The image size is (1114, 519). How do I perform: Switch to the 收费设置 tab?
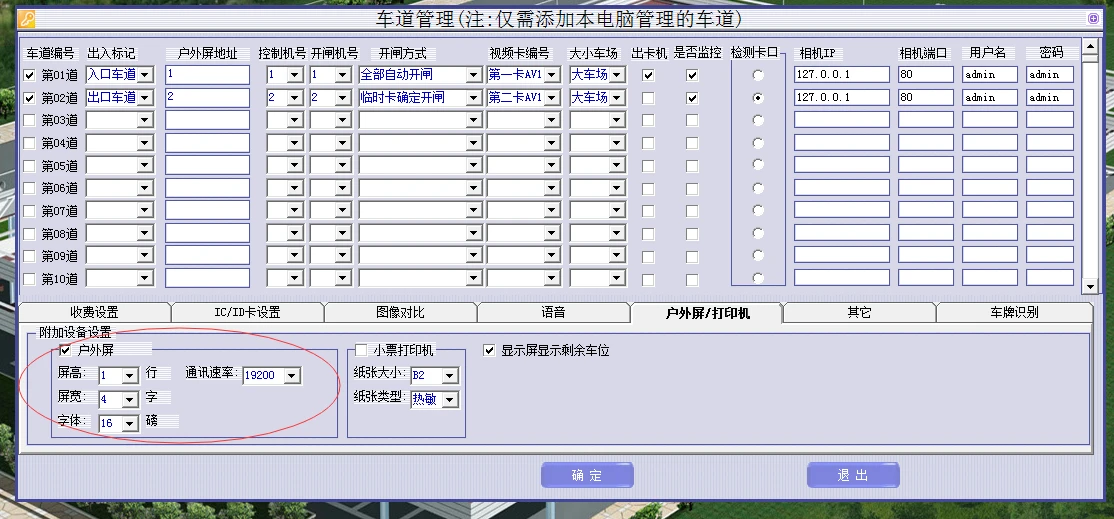click(94, 312)
